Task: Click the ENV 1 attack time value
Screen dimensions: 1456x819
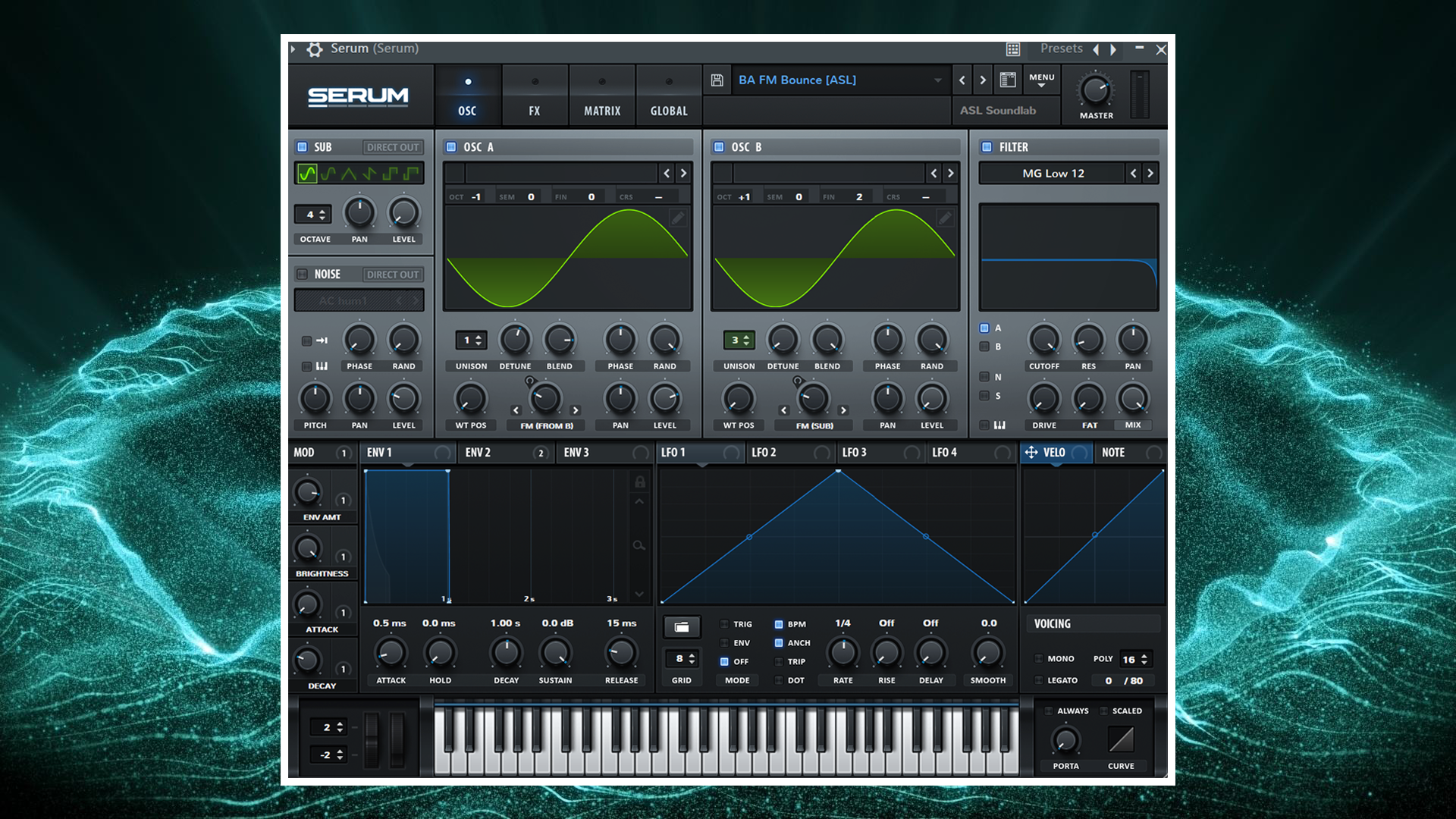Action: point(390,623)
